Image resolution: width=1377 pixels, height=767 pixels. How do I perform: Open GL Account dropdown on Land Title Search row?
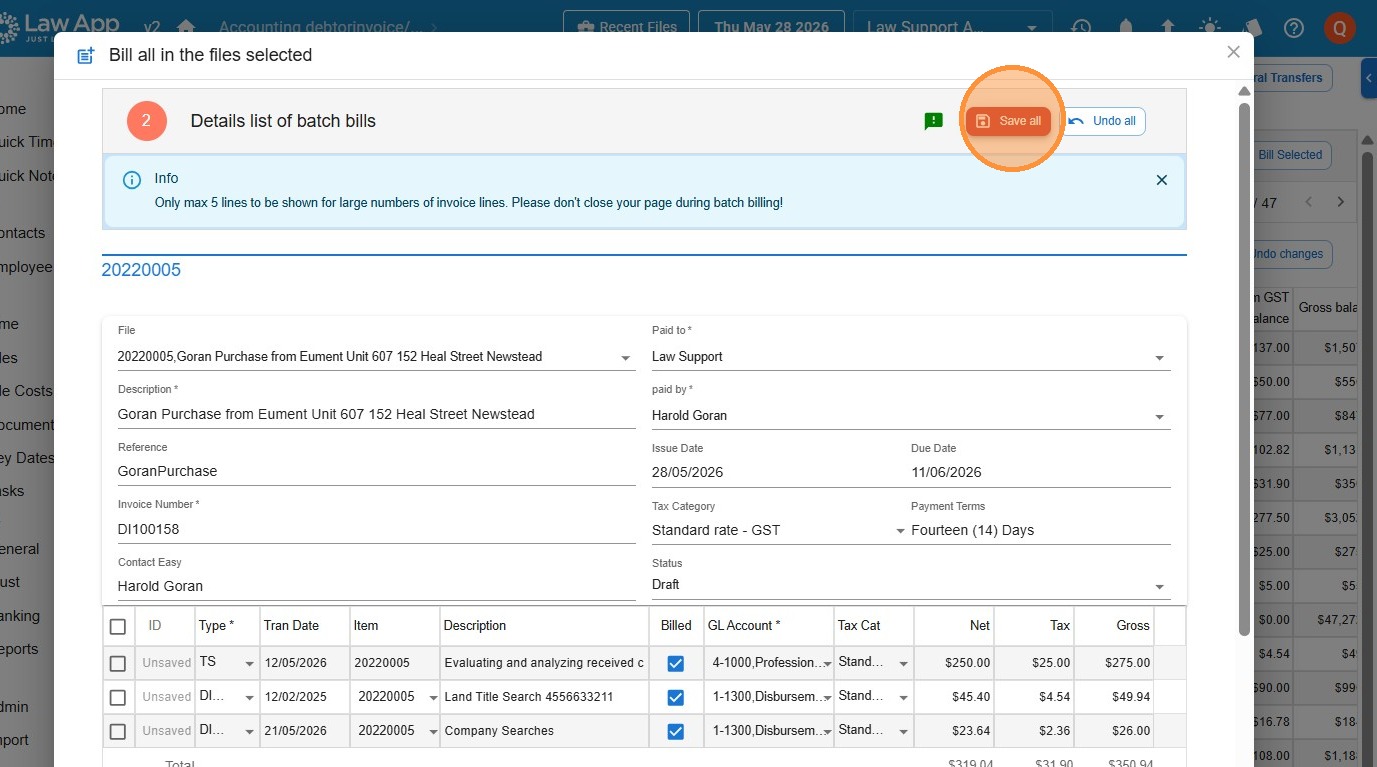point(770,697)
